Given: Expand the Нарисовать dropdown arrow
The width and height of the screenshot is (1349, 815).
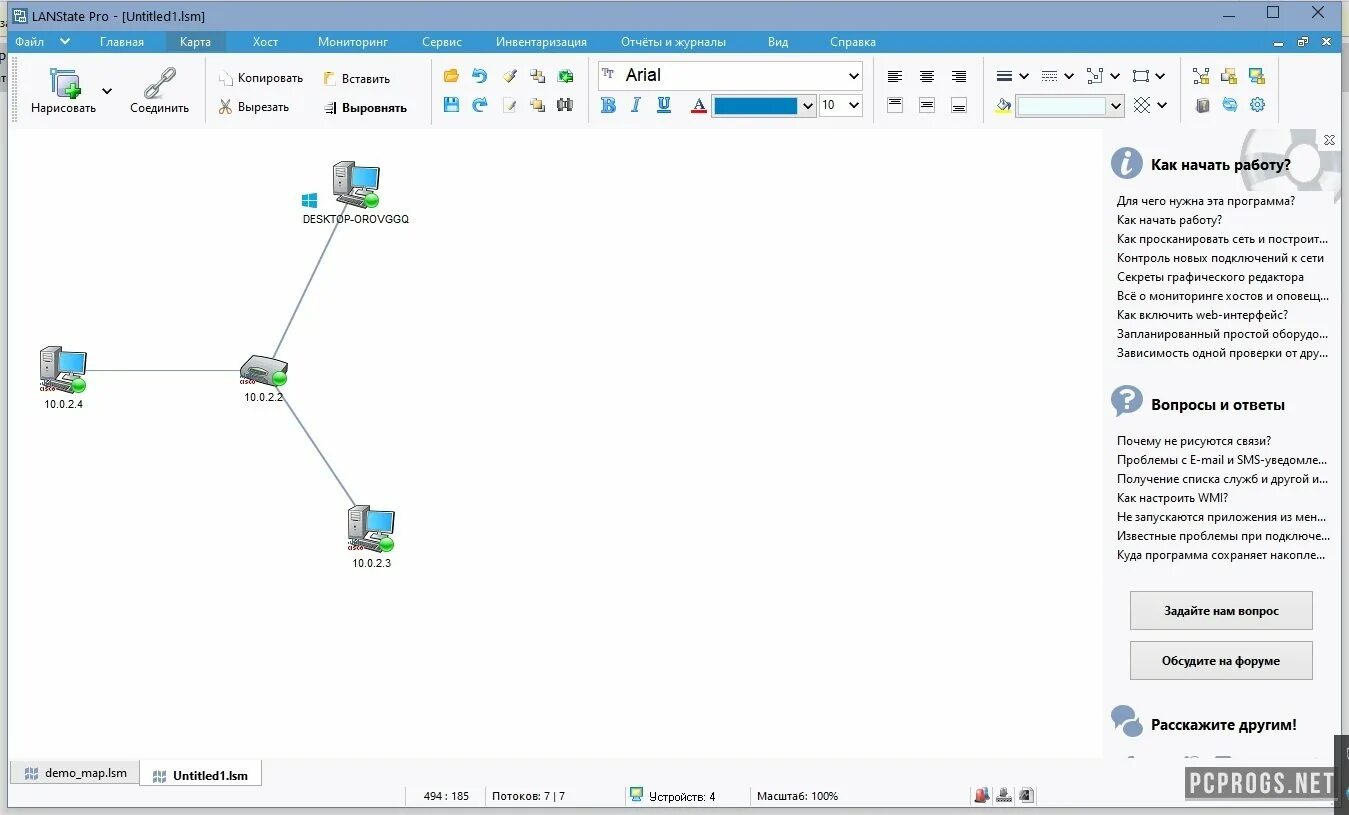Looking at the screenshot, I should tap(107, 91).
